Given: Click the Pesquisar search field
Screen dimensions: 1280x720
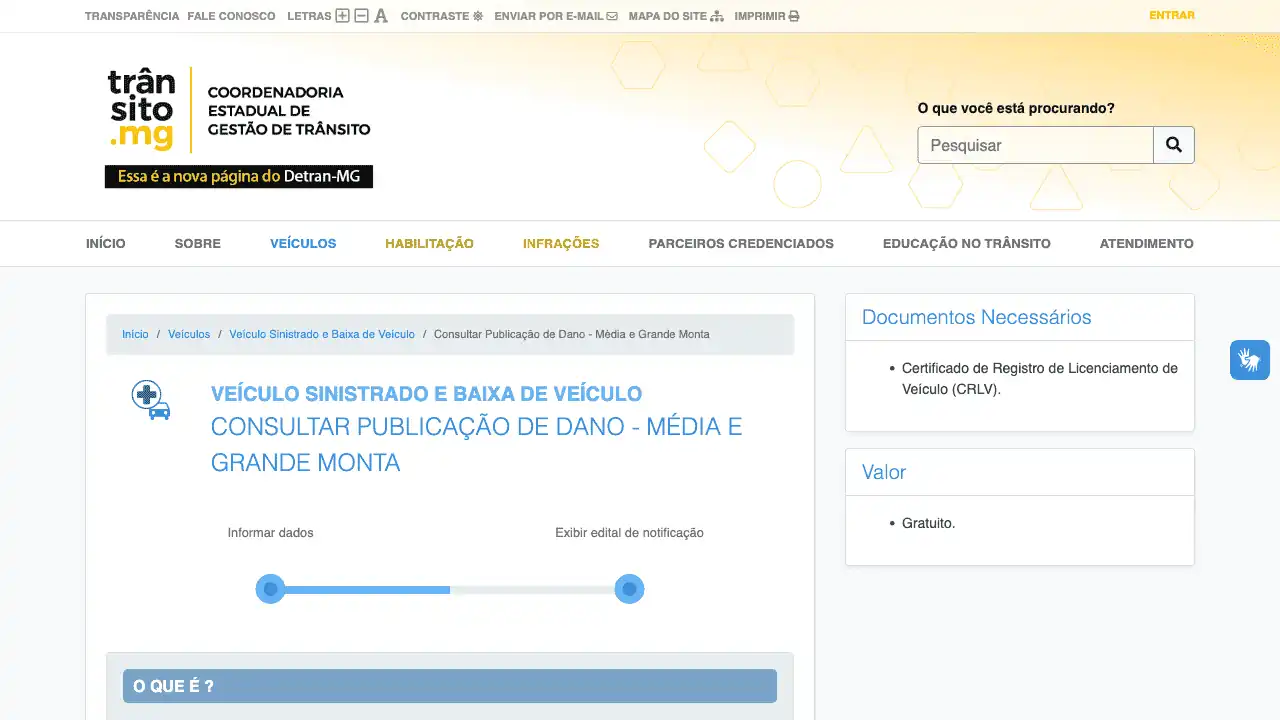Looking at the screenshot, I should (1035, 145).
